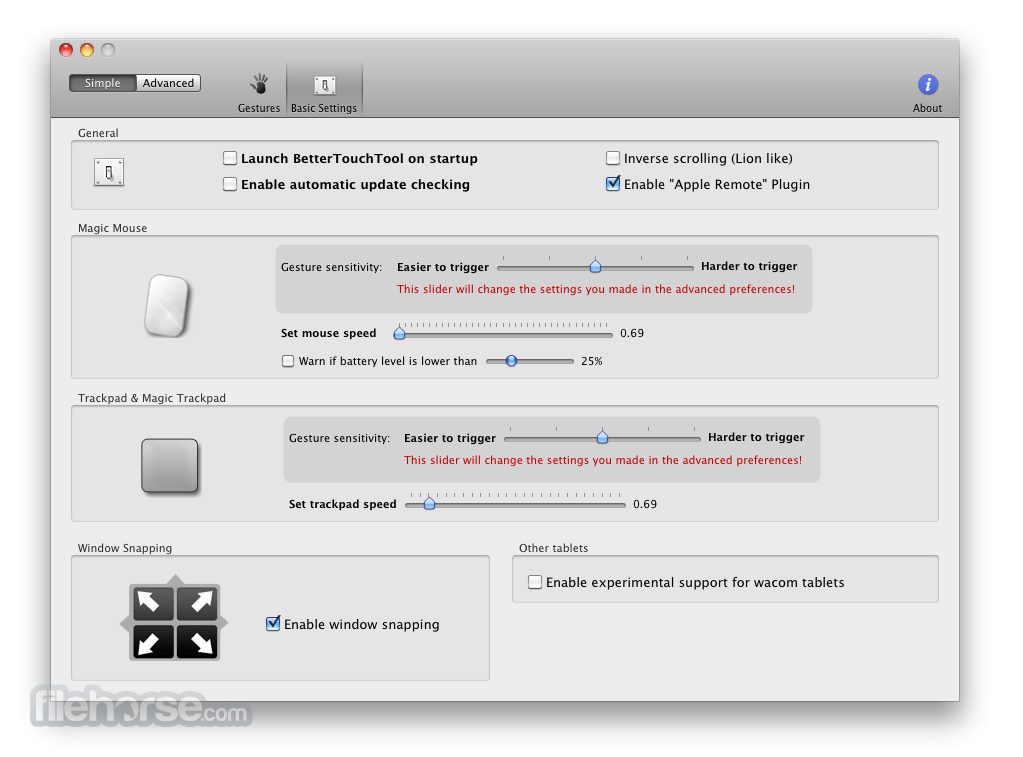This screenshot has height=757, width=1023.
Task: Switch to Advanced mode
Action: click(168, 83)
